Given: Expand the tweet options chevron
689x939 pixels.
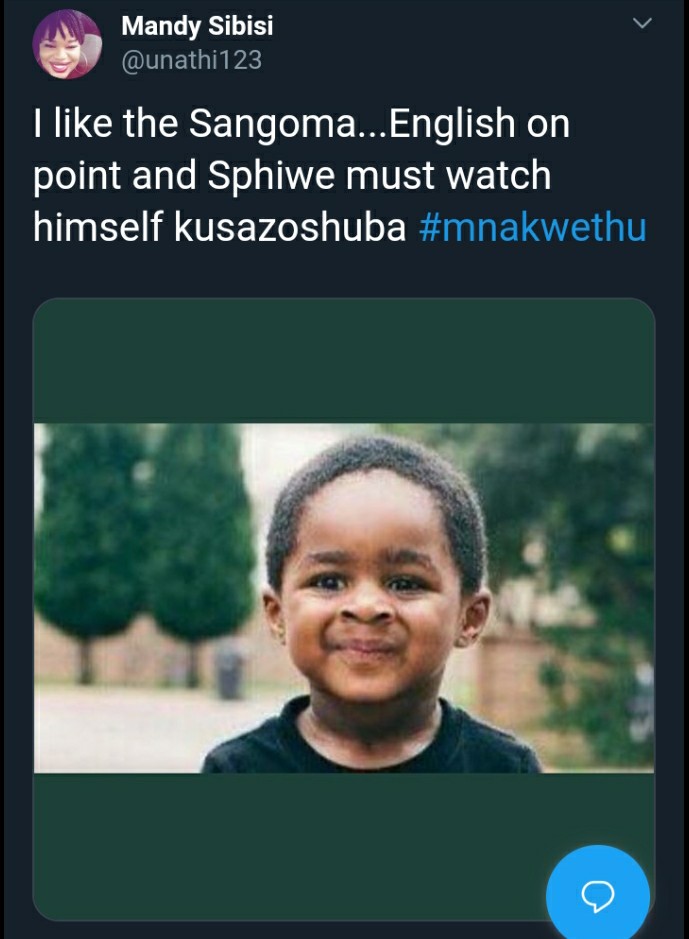Looking at the screenshot, I should coord(642,23).
